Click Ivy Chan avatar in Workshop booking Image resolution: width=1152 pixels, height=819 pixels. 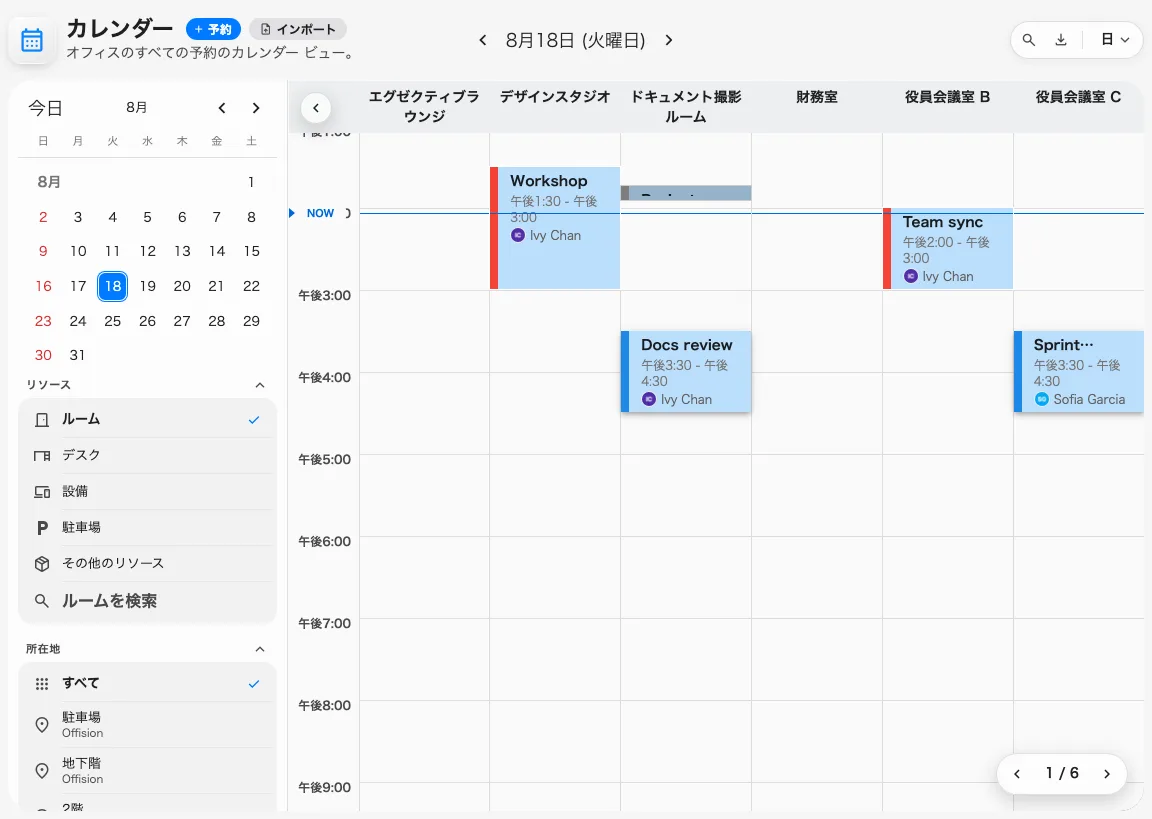pyautogui.click(x=518, y=235)
